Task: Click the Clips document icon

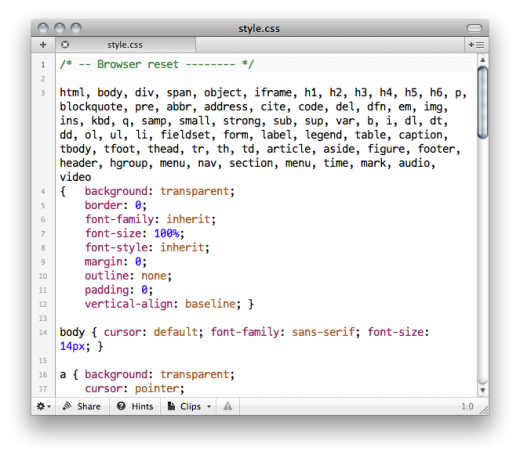Action: 171,406
